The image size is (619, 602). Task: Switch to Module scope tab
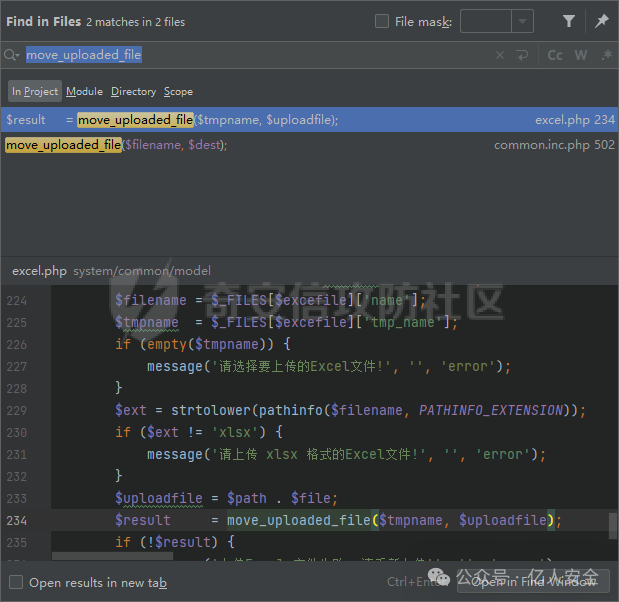coord(84,91)
